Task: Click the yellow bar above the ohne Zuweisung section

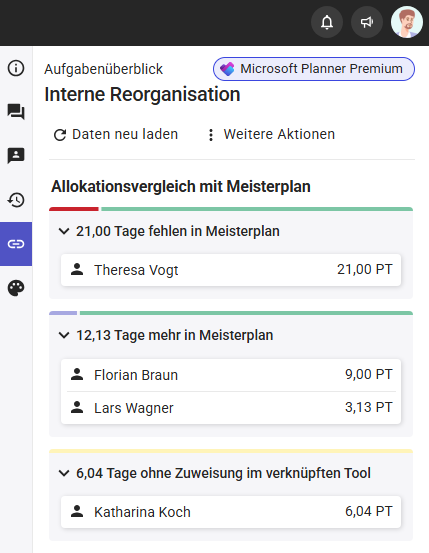Action: (x=231, y=451)
